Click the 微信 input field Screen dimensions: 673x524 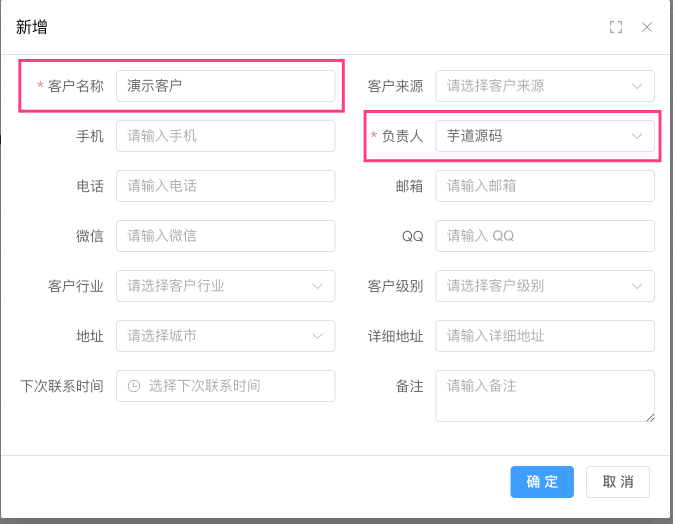click(225, 236)
